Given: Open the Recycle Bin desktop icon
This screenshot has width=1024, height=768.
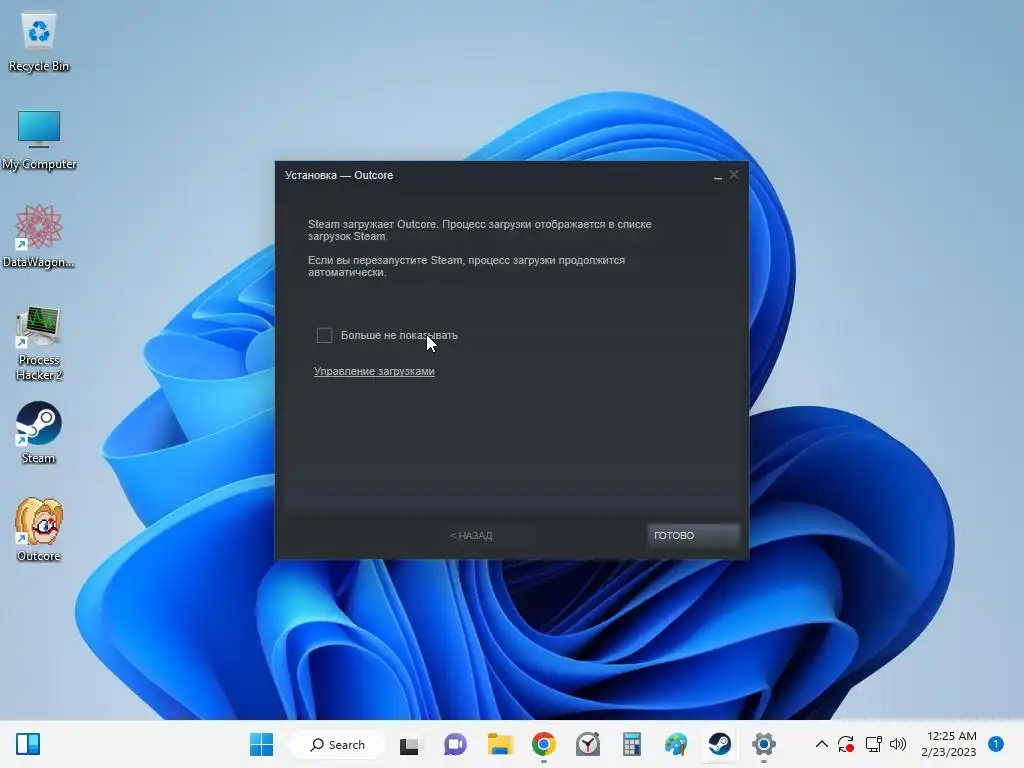Looking at the screenshot, I should pos(39,42).
